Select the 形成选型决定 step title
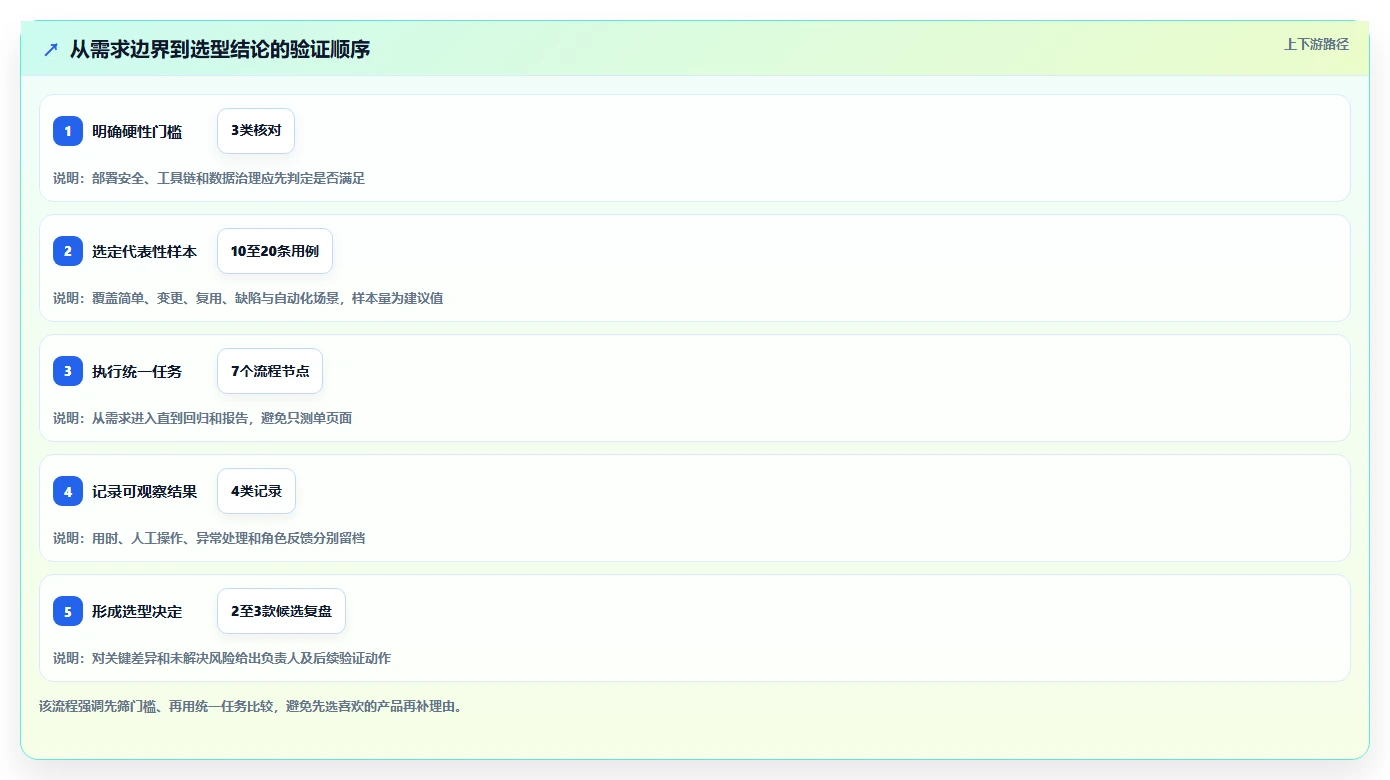 pos(137,611)
